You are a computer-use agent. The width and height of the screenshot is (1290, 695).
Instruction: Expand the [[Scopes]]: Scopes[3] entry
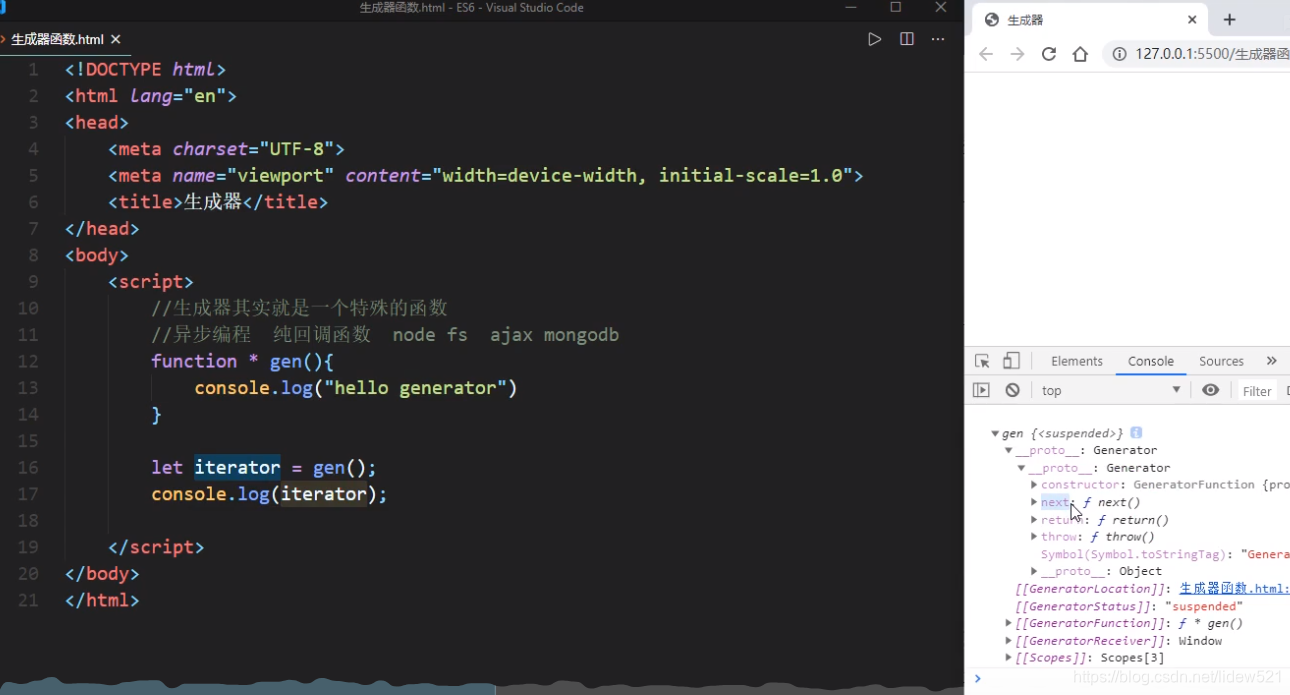tap(1008, 658)
